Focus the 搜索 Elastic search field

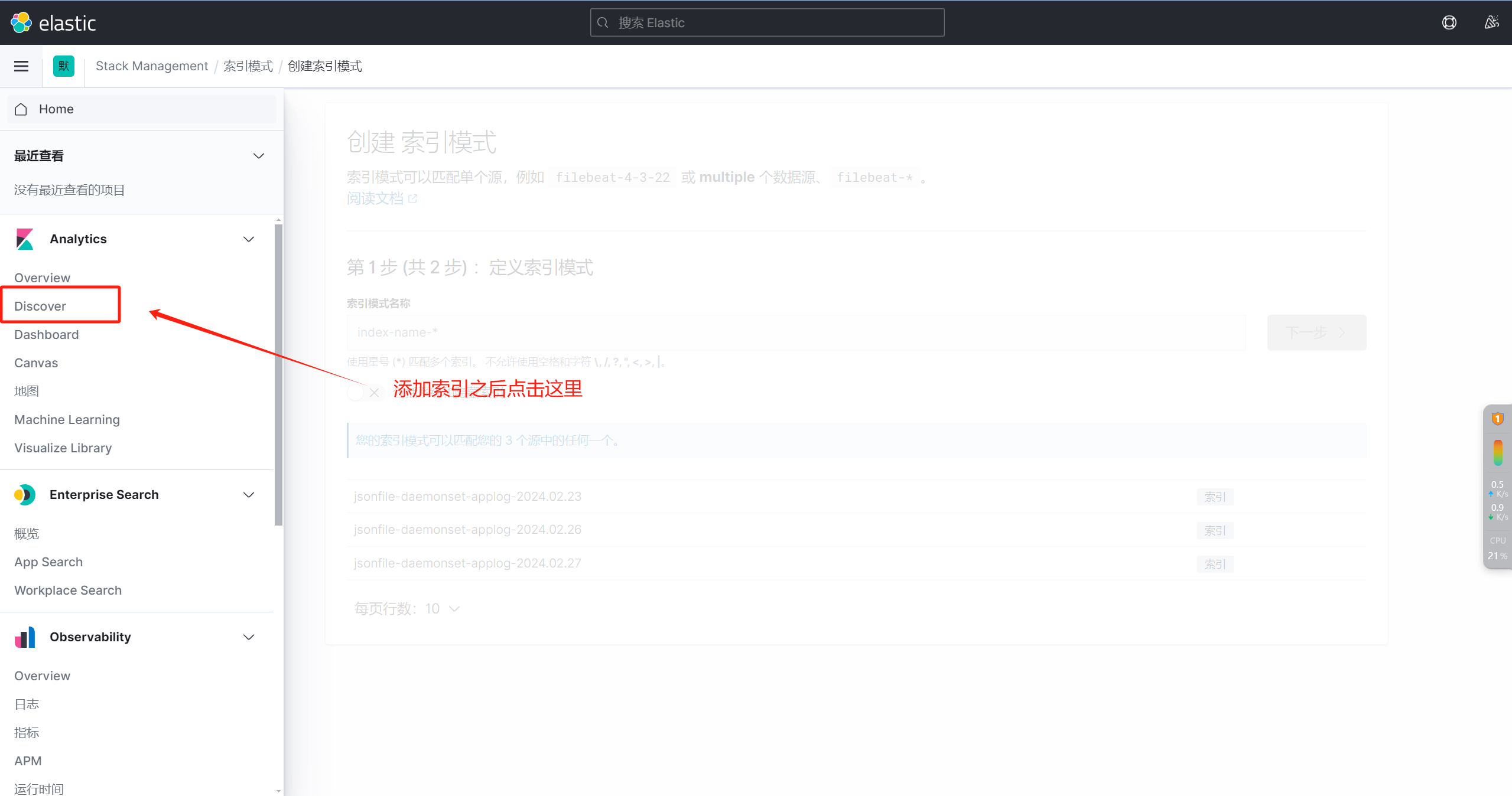[767, 22]
